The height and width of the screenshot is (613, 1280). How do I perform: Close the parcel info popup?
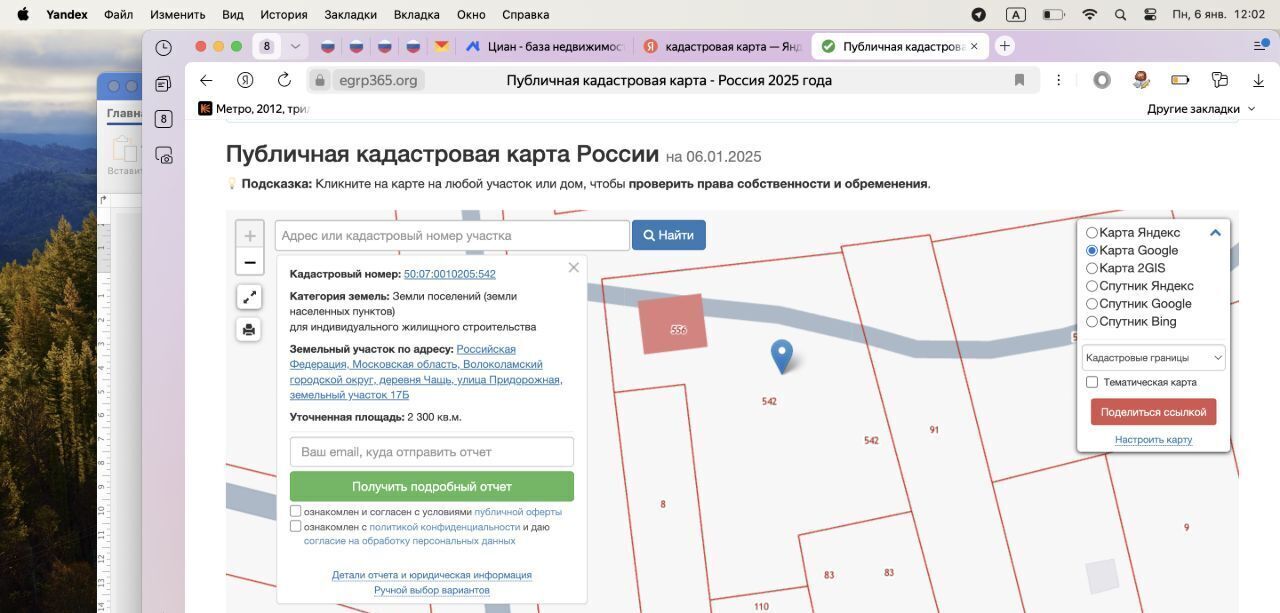(x=573, y=267)
